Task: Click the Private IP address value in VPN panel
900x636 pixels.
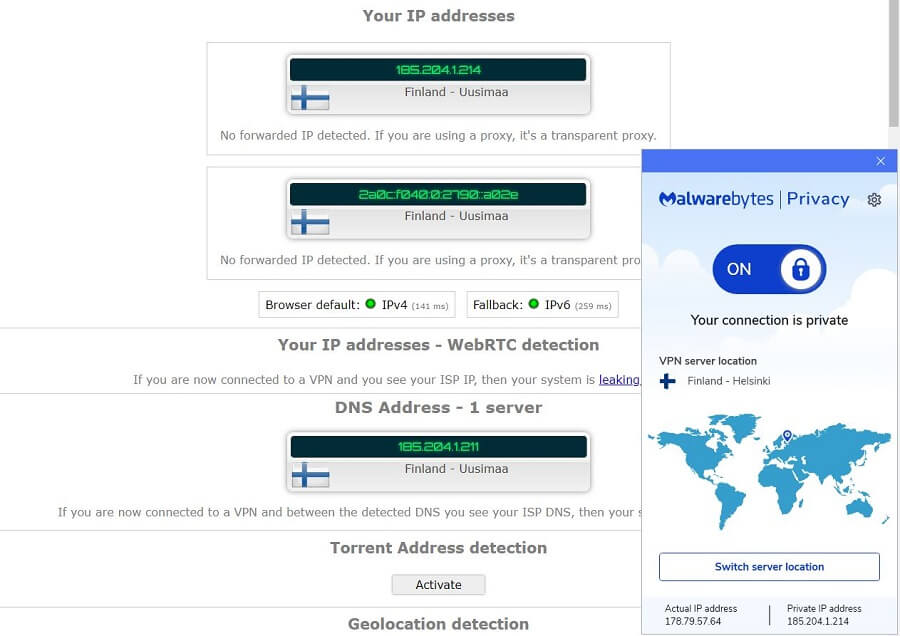Action: [x=818, y=621]
